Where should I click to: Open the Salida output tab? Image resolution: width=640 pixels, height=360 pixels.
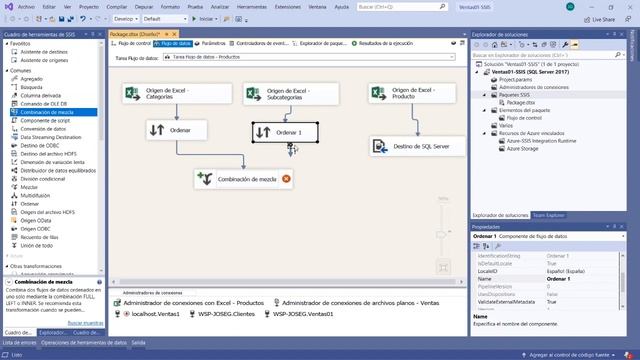138,342
